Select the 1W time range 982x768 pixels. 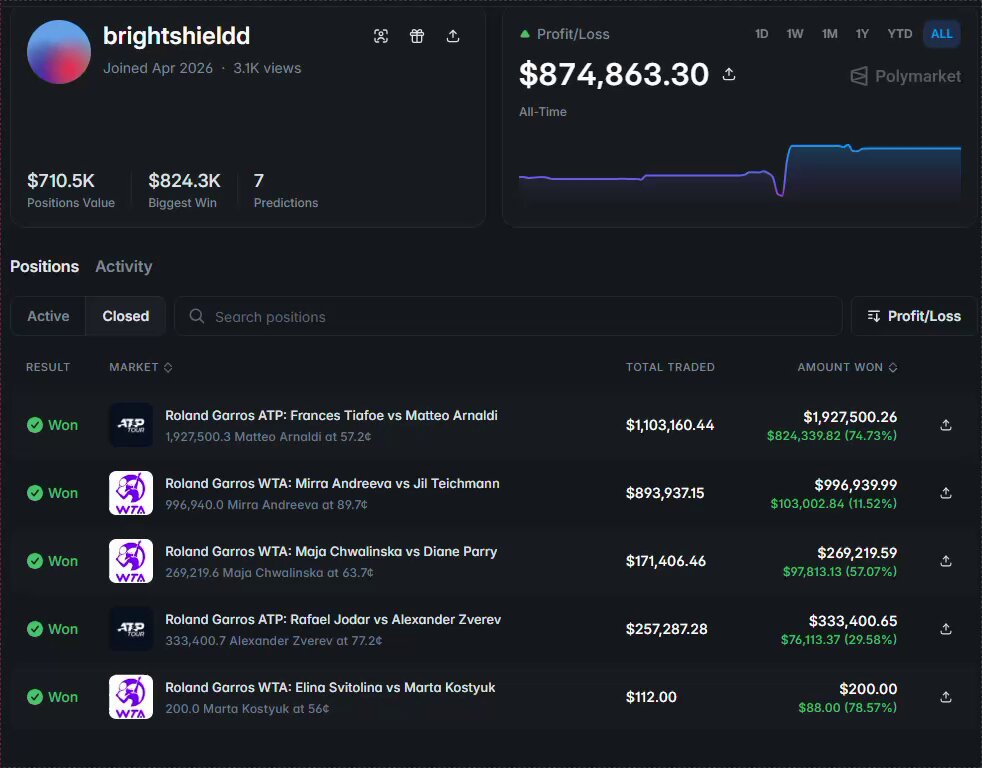(x=795, y=34)
